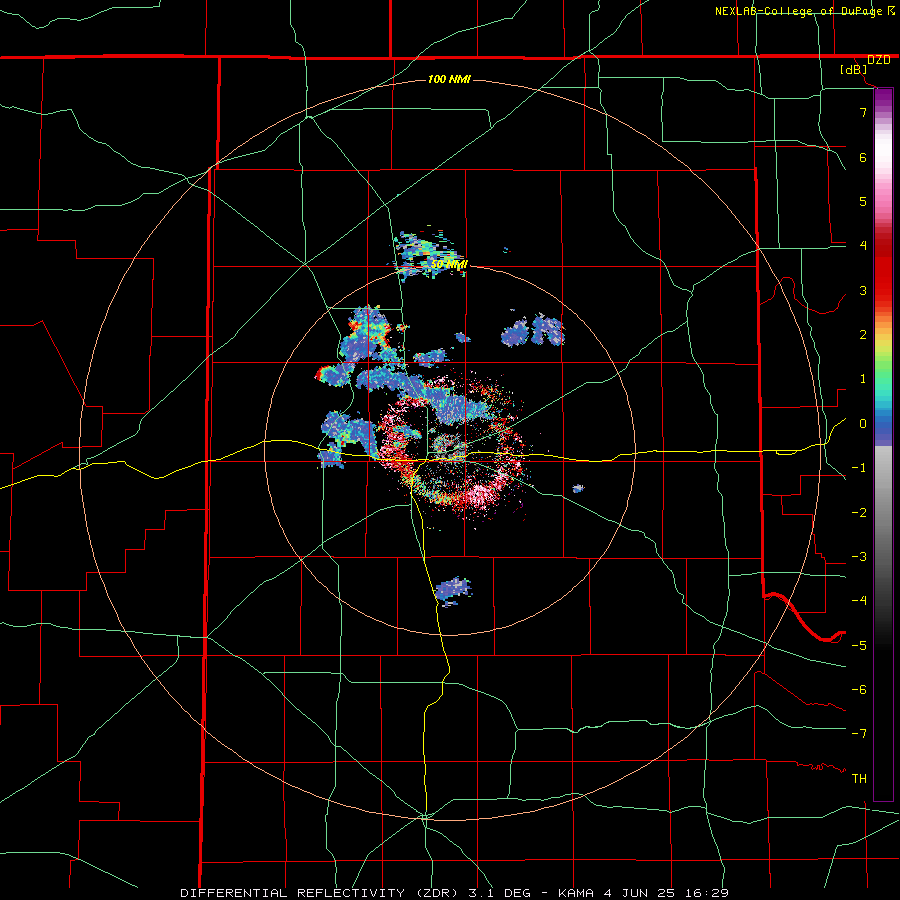Screen dimensions: 900x900
Task: Pick the legend value "-5"
Action: 859,646
